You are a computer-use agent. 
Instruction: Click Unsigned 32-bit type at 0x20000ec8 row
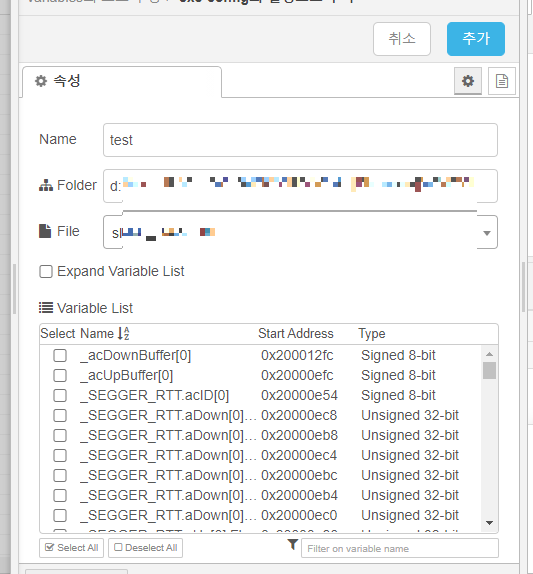(410, 415)
